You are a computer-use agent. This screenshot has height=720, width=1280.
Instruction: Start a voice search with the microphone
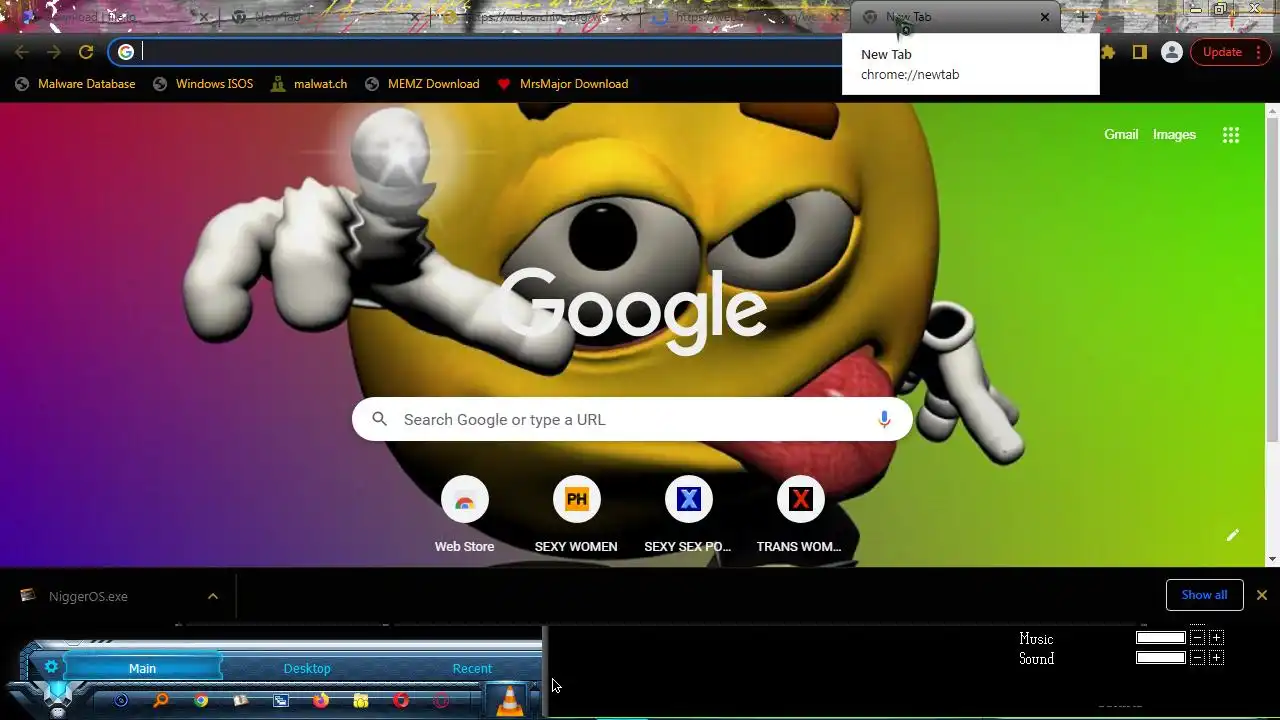(884, 420)
